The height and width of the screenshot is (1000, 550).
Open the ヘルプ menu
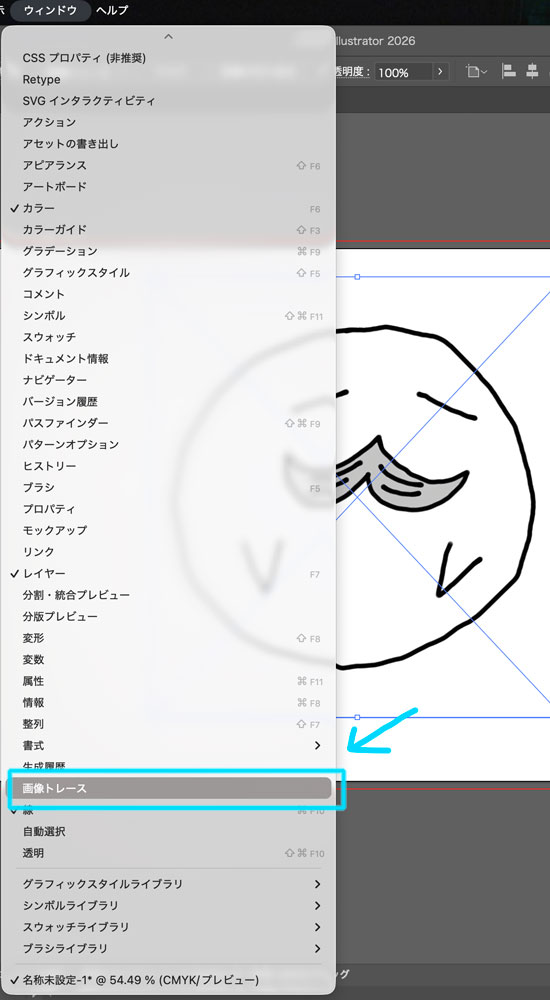(x=112, y=10)
